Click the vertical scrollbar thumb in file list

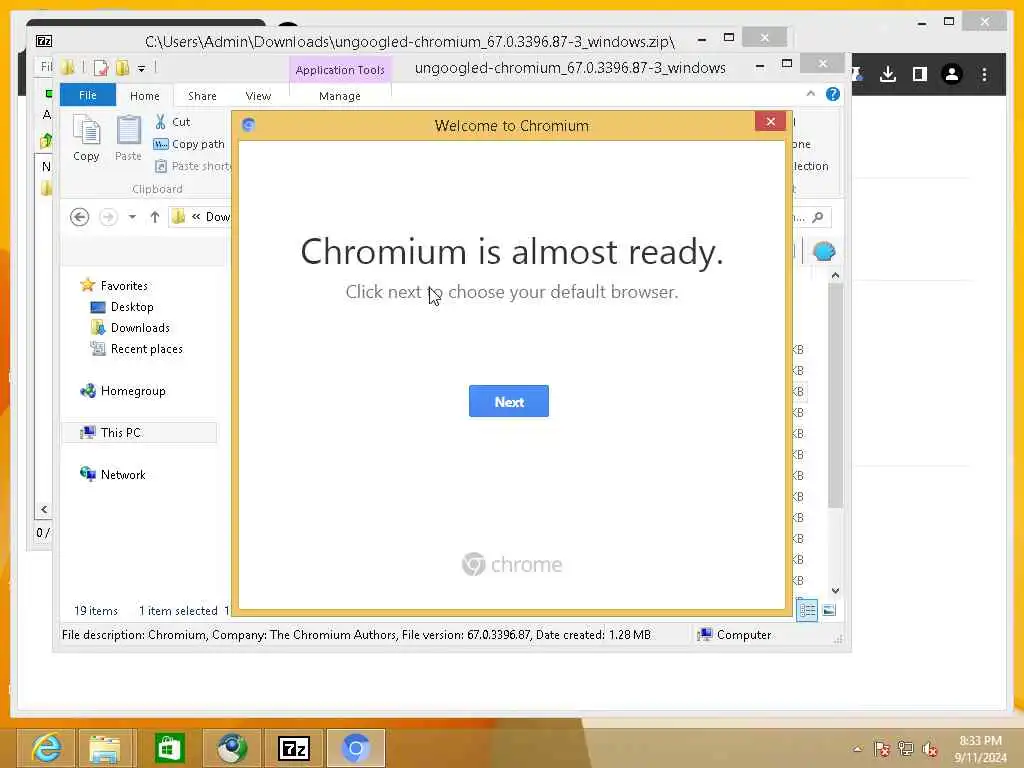click(835, 395)
